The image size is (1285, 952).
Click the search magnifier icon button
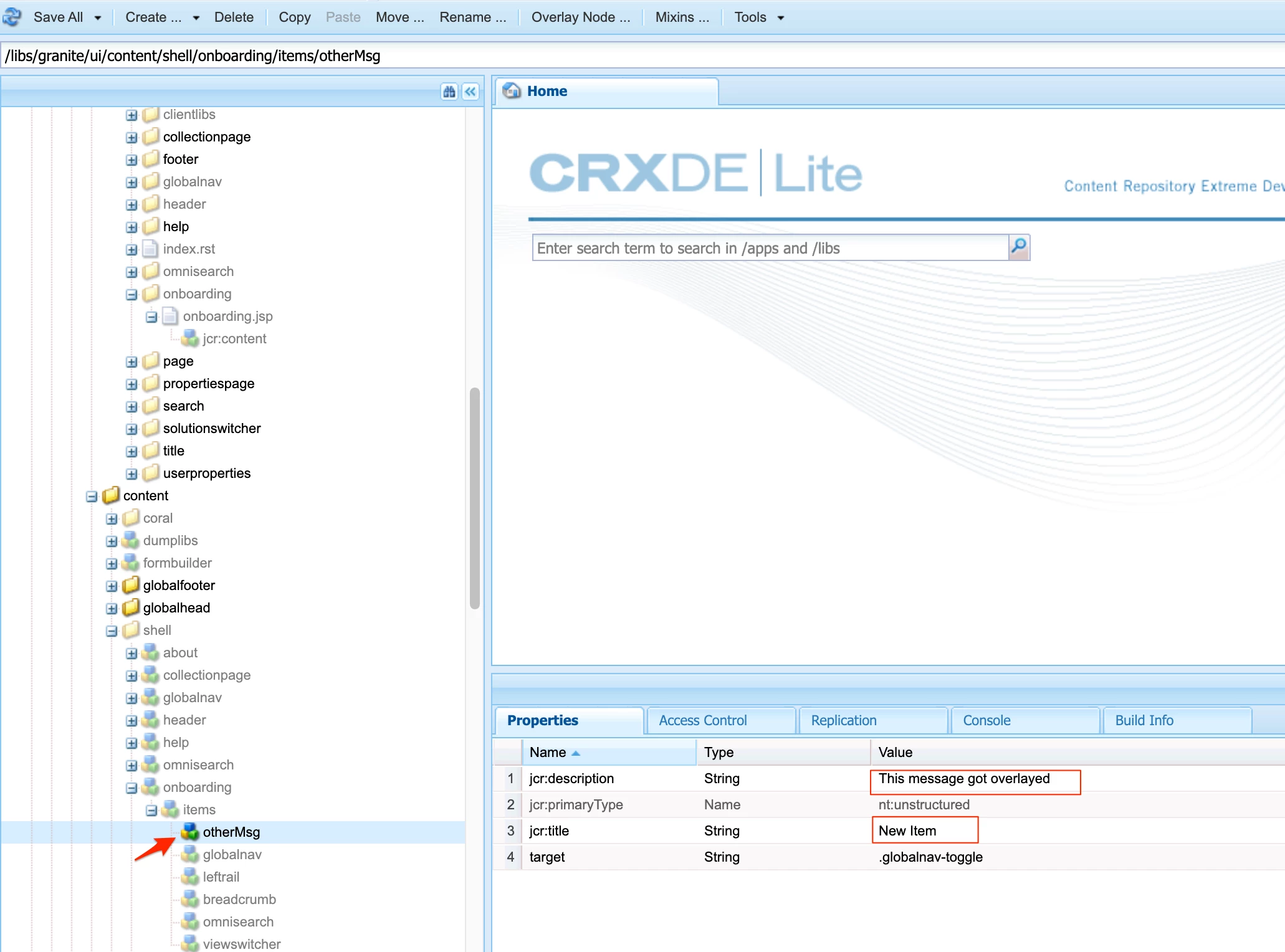click(x=1019, y=247)
